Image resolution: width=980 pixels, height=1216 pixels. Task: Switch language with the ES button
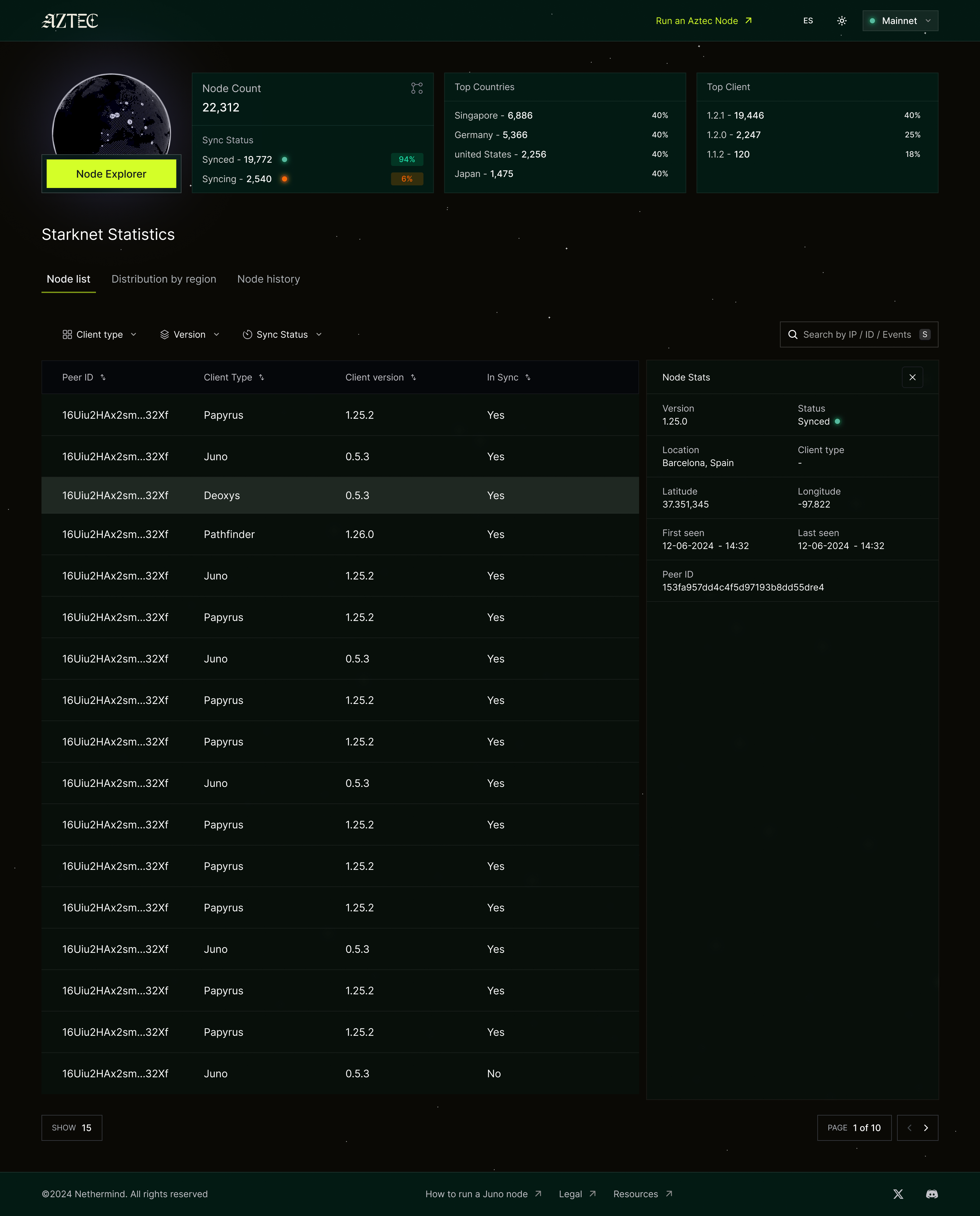808,21
